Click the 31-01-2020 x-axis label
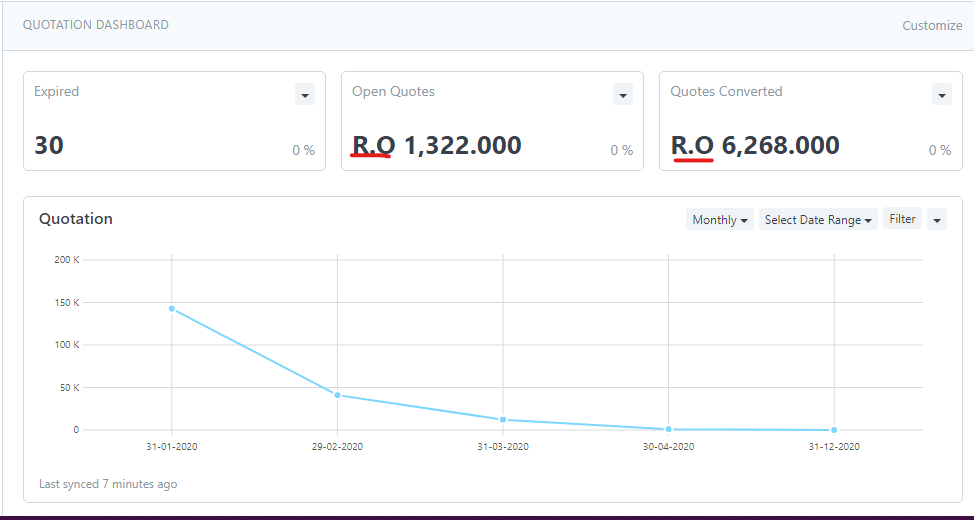Screen dimensions: 974x520 coord(171,447)
